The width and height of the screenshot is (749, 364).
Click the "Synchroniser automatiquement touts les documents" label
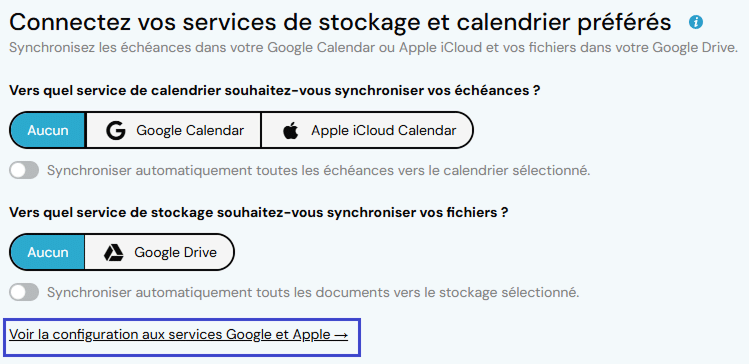click(313, 292)
